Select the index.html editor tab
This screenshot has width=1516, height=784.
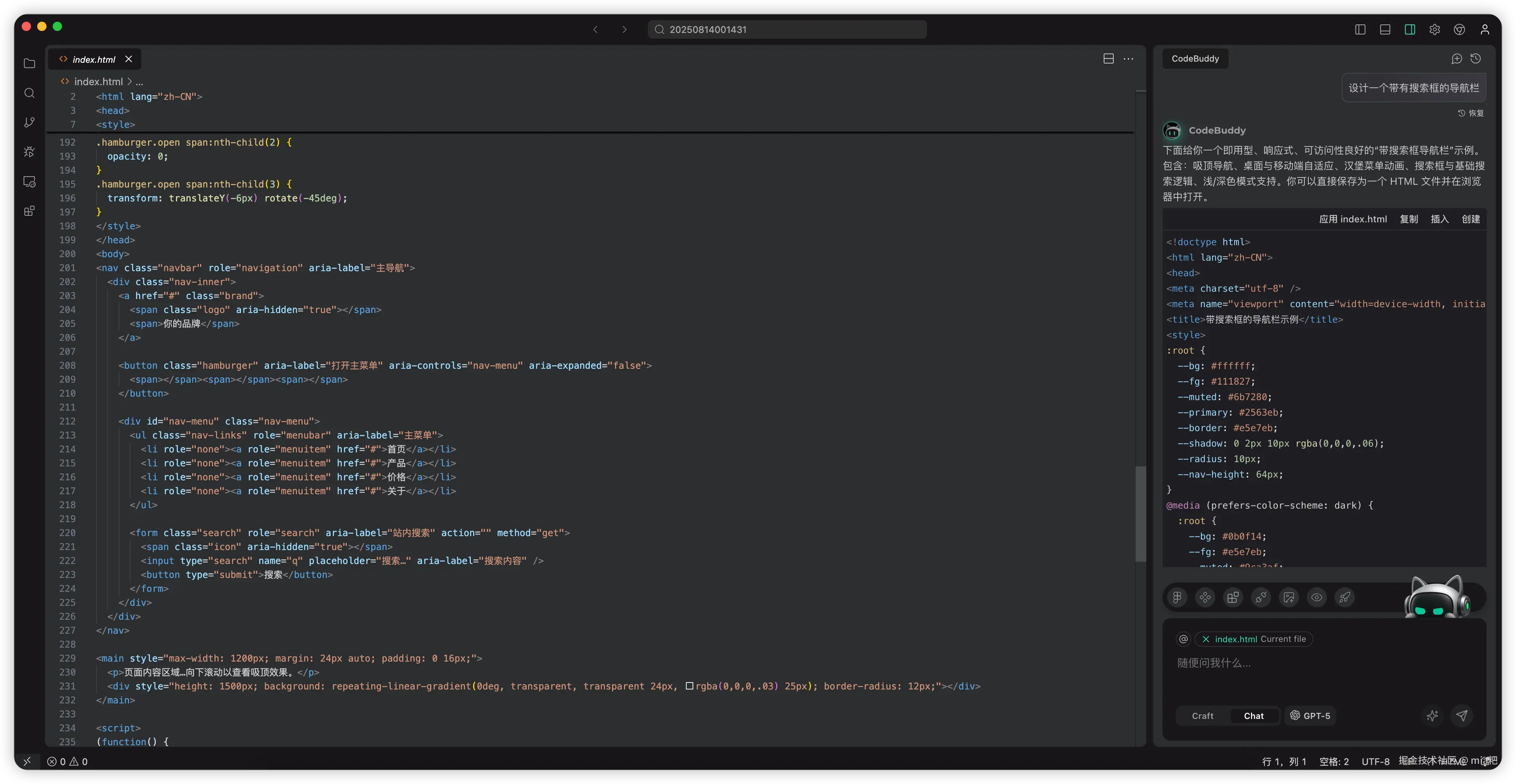click(x=93, y=59)
